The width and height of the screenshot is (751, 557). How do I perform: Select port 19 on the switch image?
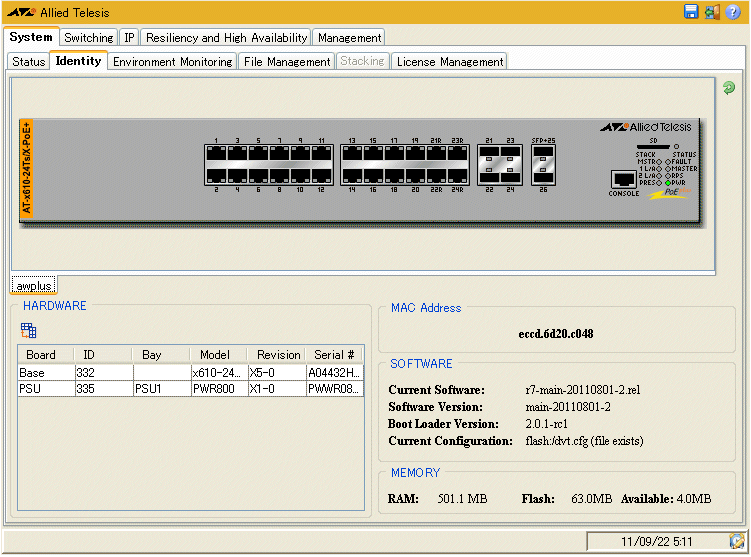(415, 153)
